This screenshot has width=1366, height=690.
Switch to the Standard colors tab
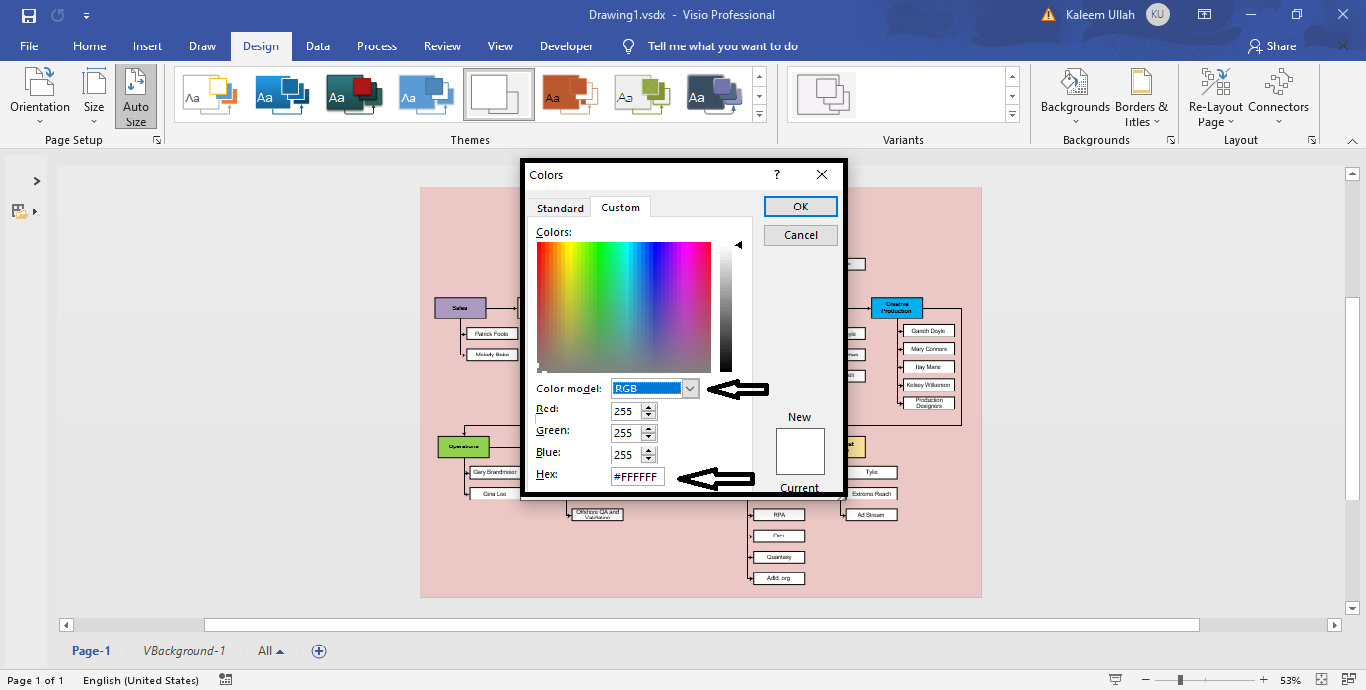(559, 207)
